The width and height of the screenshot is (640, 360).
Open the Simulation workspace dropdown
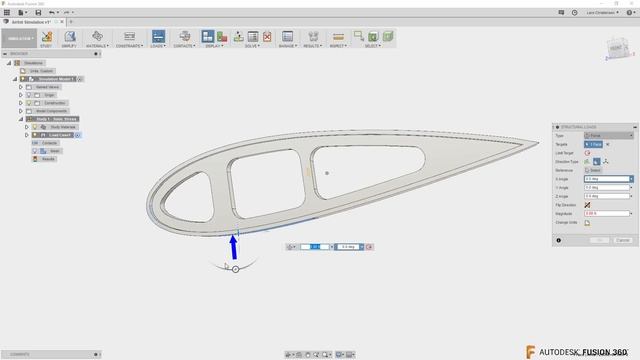coord(19,38)
